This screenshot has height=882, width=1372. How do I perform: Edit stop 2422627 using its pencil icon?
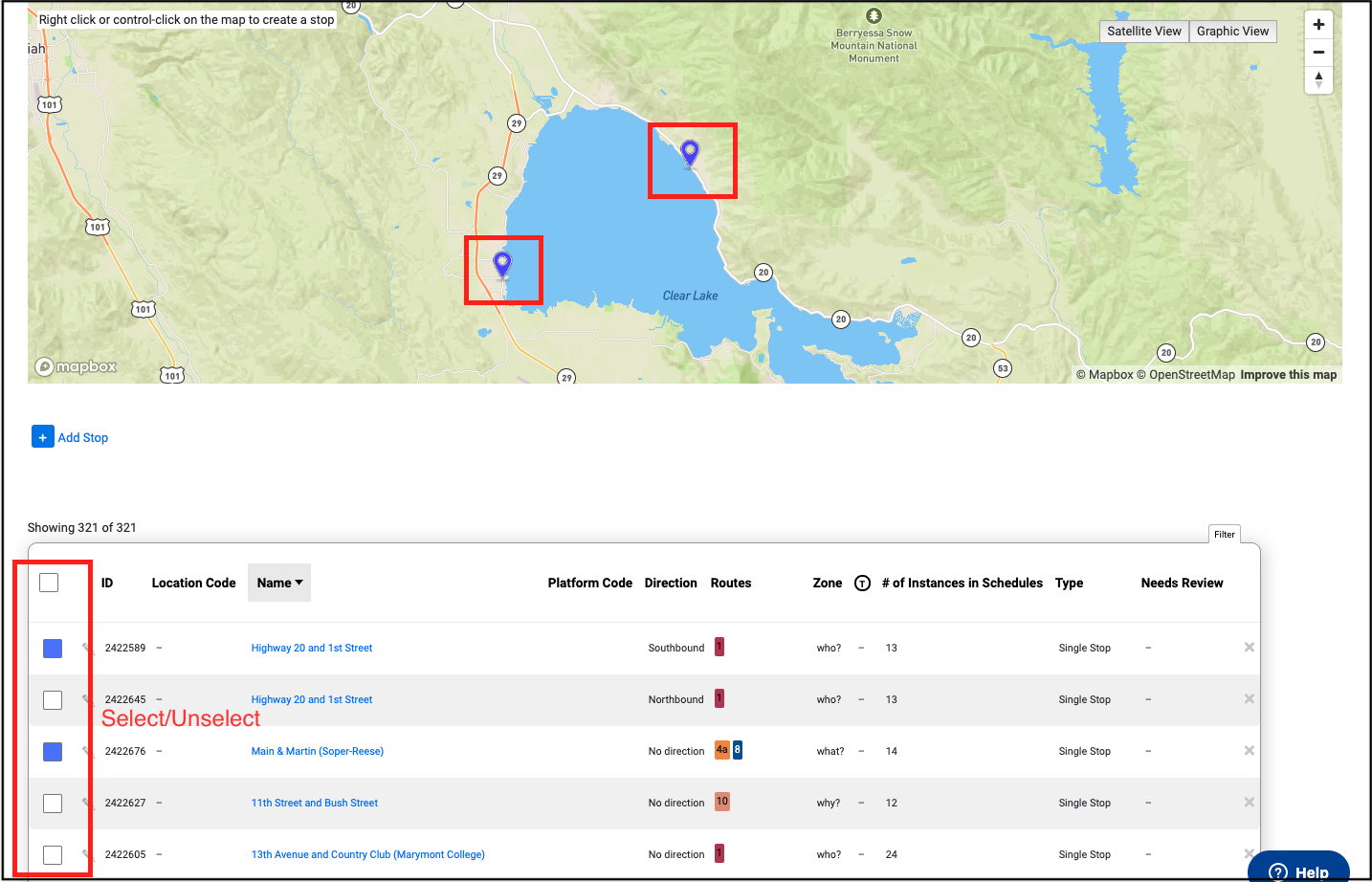86,803
